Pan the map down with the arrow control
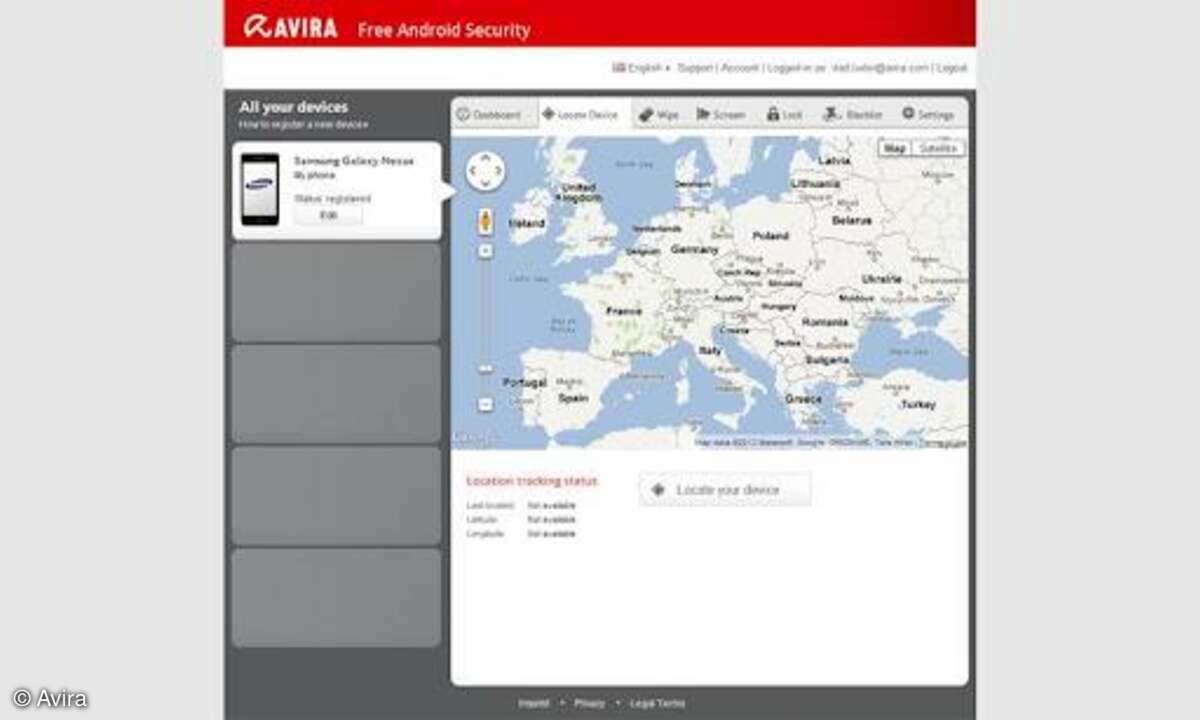The image size is (1200, 720). 485,184
